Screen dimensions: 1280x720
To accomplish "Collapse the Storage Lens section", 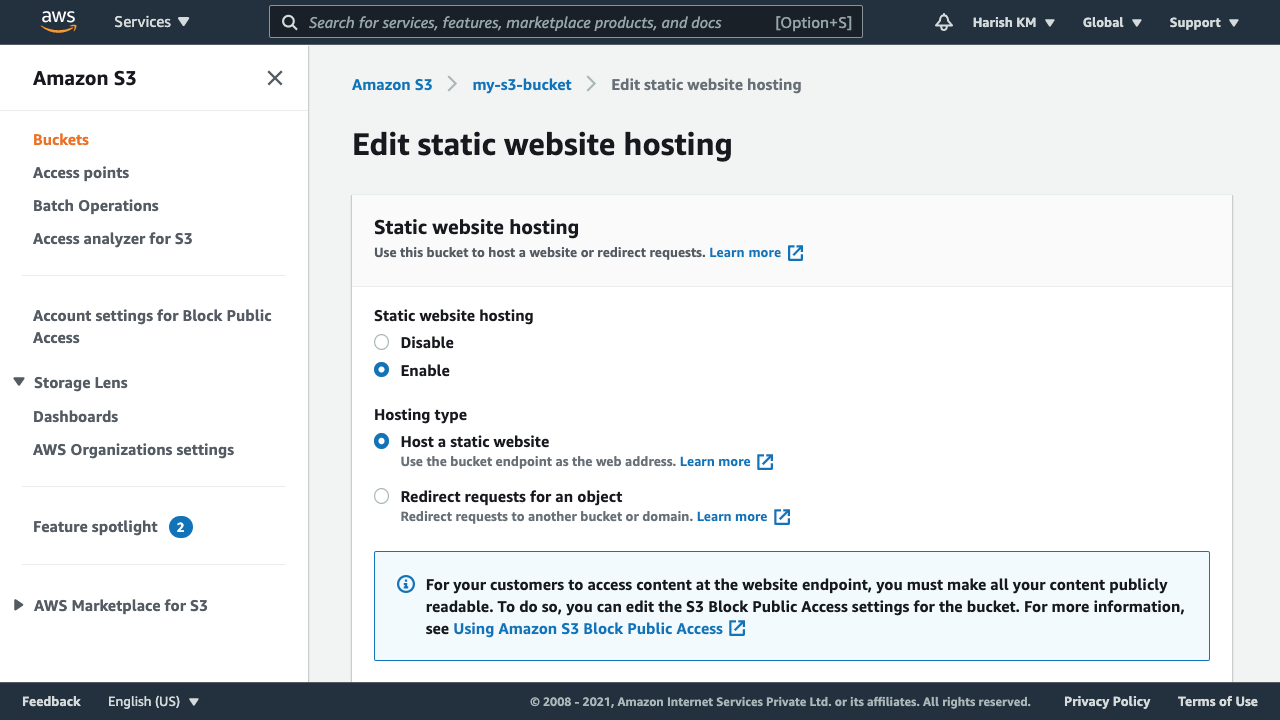I will click(16, 382).
